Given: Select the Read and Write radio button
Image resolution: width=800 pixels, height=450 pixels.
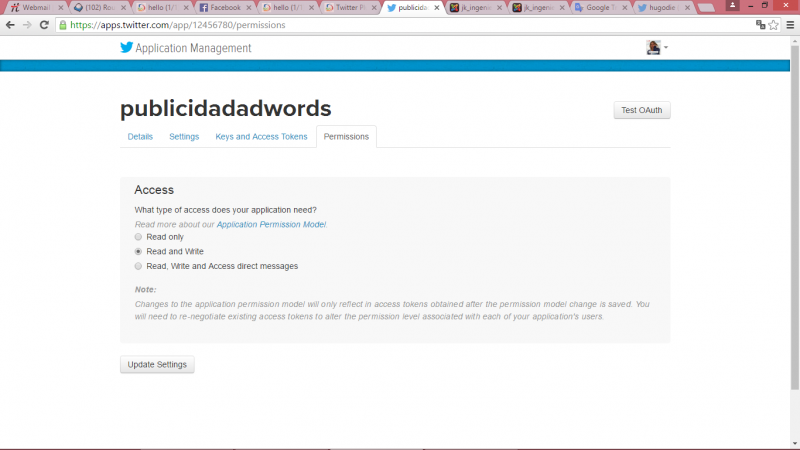Looking at the screenshot, I should pos(138,252).
